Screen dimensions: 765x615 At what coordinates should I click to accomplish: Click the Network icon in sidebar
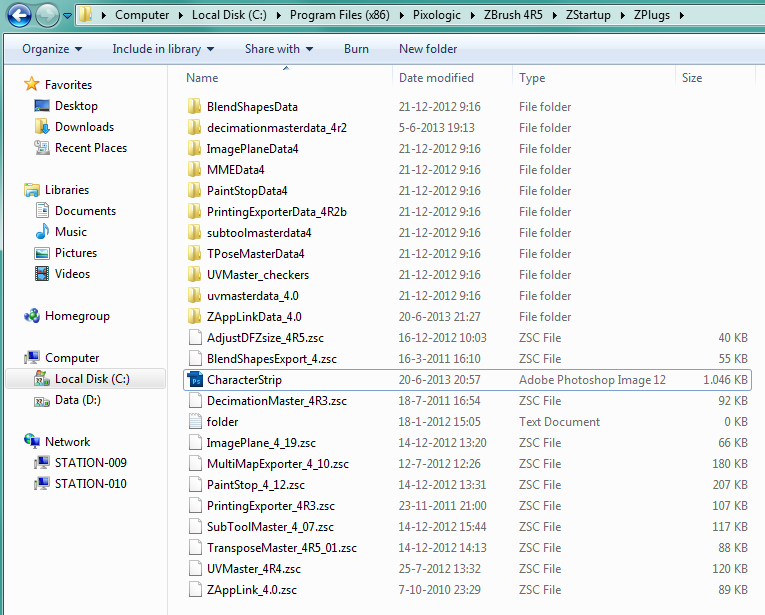click(32, 441)
